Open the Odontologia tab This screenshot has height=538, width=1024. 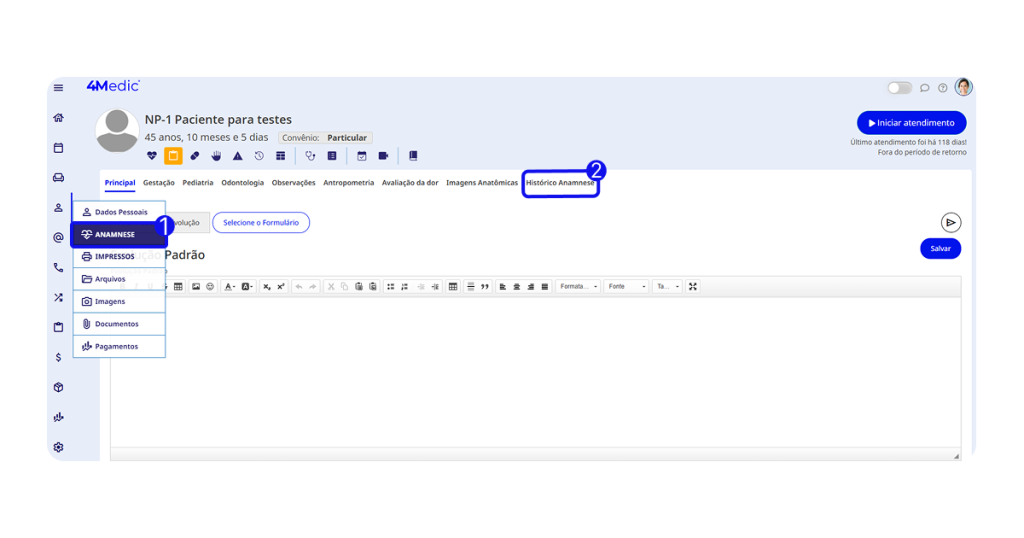tap(242, 183)
